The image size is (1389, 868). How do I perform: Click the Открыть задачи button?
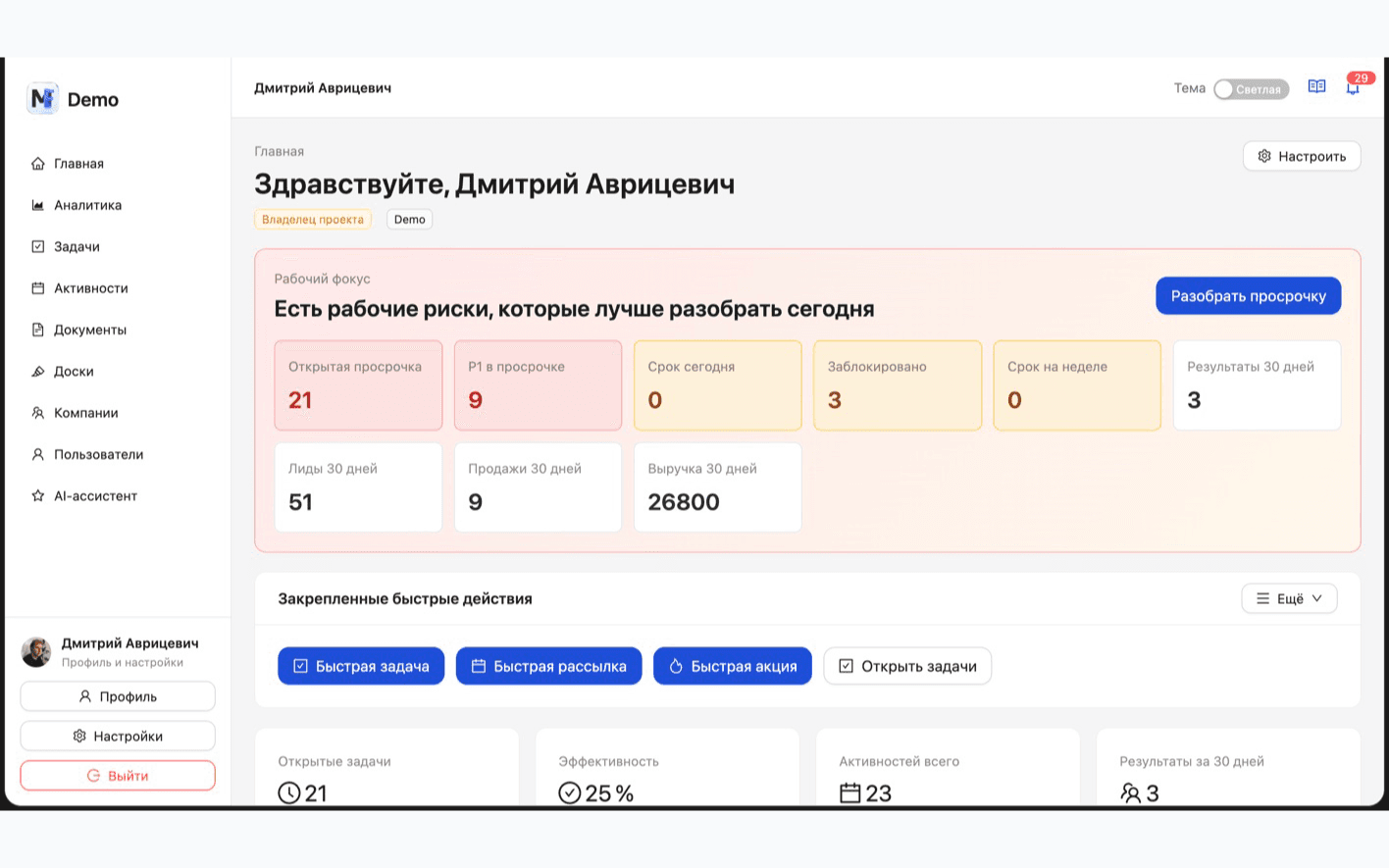(907, 666)
